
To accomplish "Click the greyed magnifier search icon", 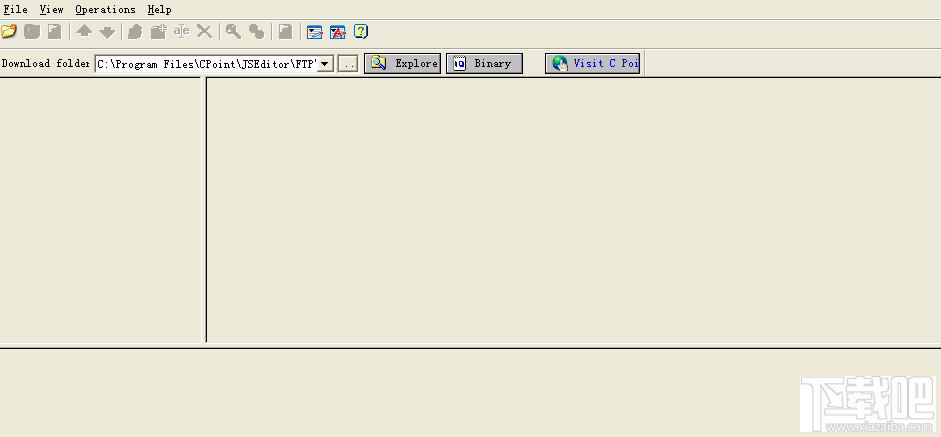I will click(x=233, y=31).
